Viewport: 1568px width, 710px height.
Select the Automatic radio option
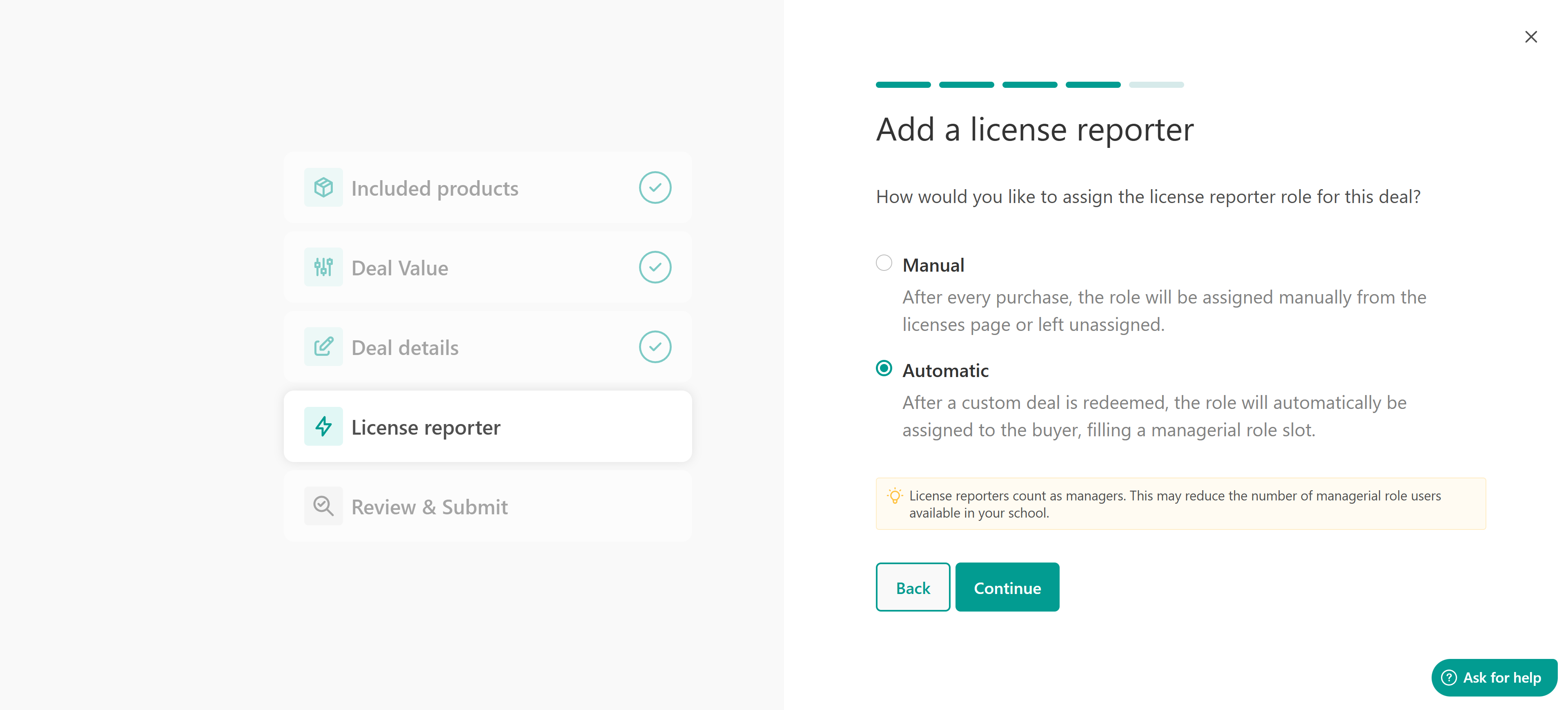(x=883, y=368)
